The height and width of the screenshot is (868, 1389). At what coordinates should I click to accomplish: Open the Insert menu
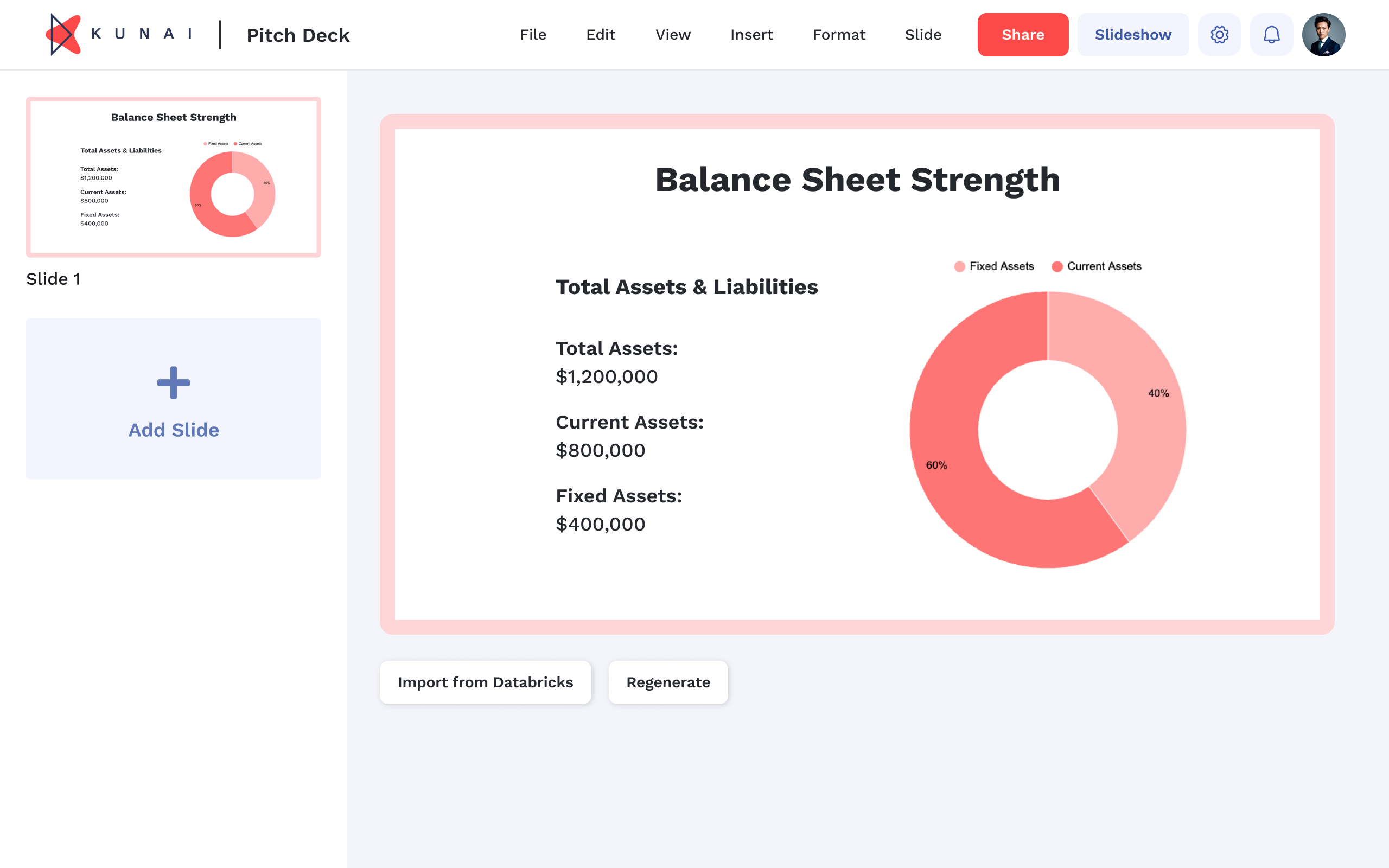click(751, 34)
